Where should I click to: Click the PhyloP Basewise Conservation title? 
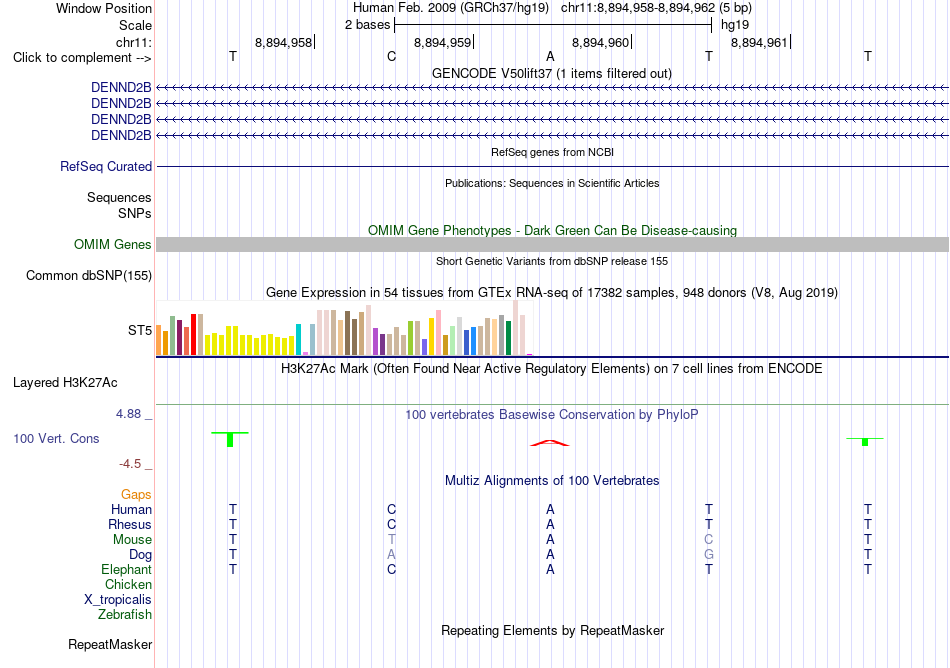[552, 414]
